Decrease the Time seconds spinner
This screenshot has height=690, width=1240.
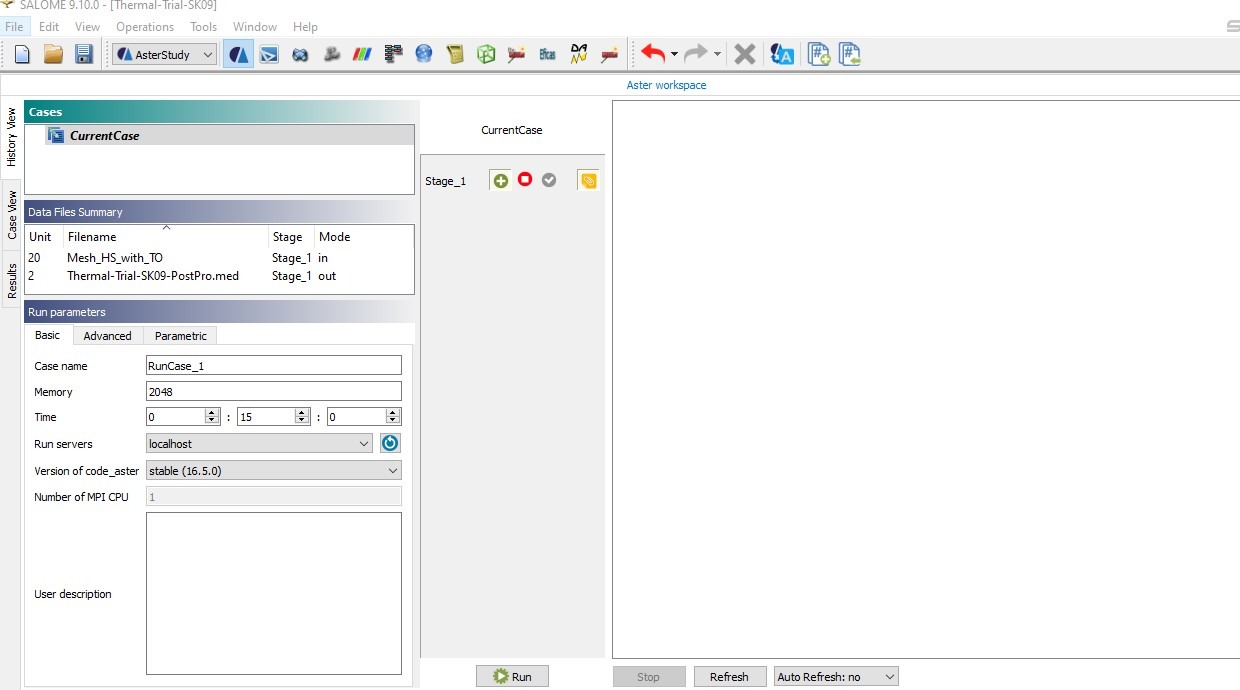coord(394,421)
